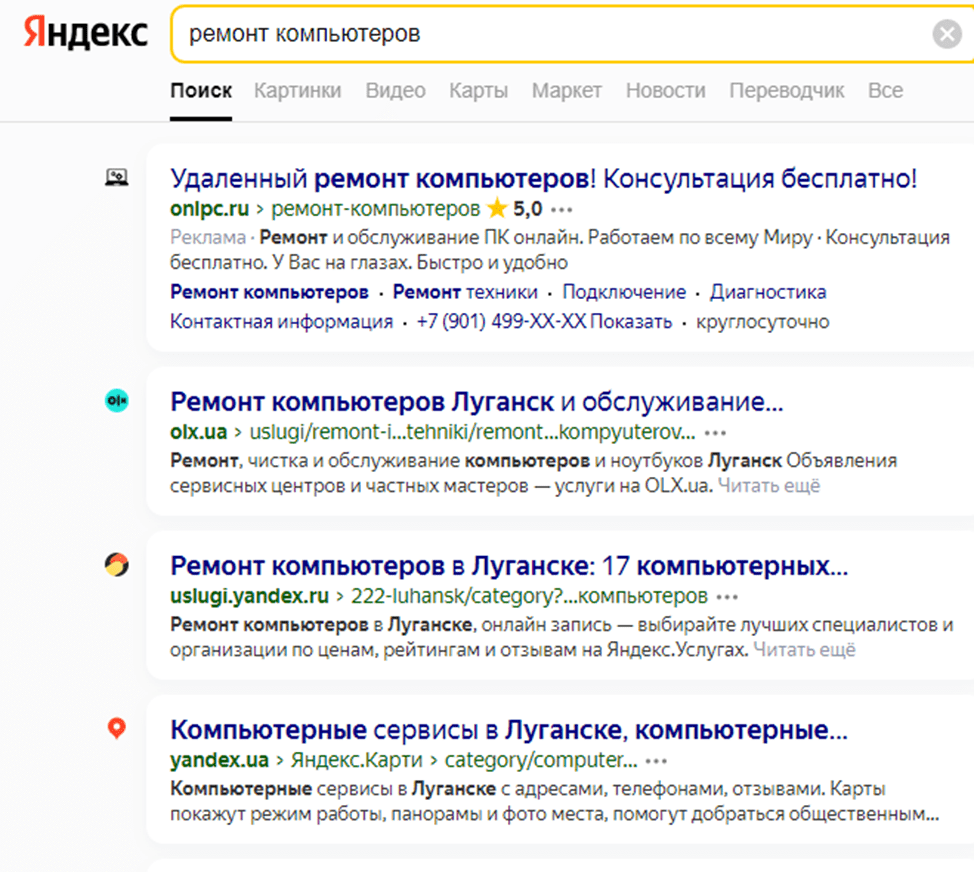The height and width of the screenshot is (872, 974).
Task: Open the olx.ua result three-dot menu
Action: (x=715, y=433)
